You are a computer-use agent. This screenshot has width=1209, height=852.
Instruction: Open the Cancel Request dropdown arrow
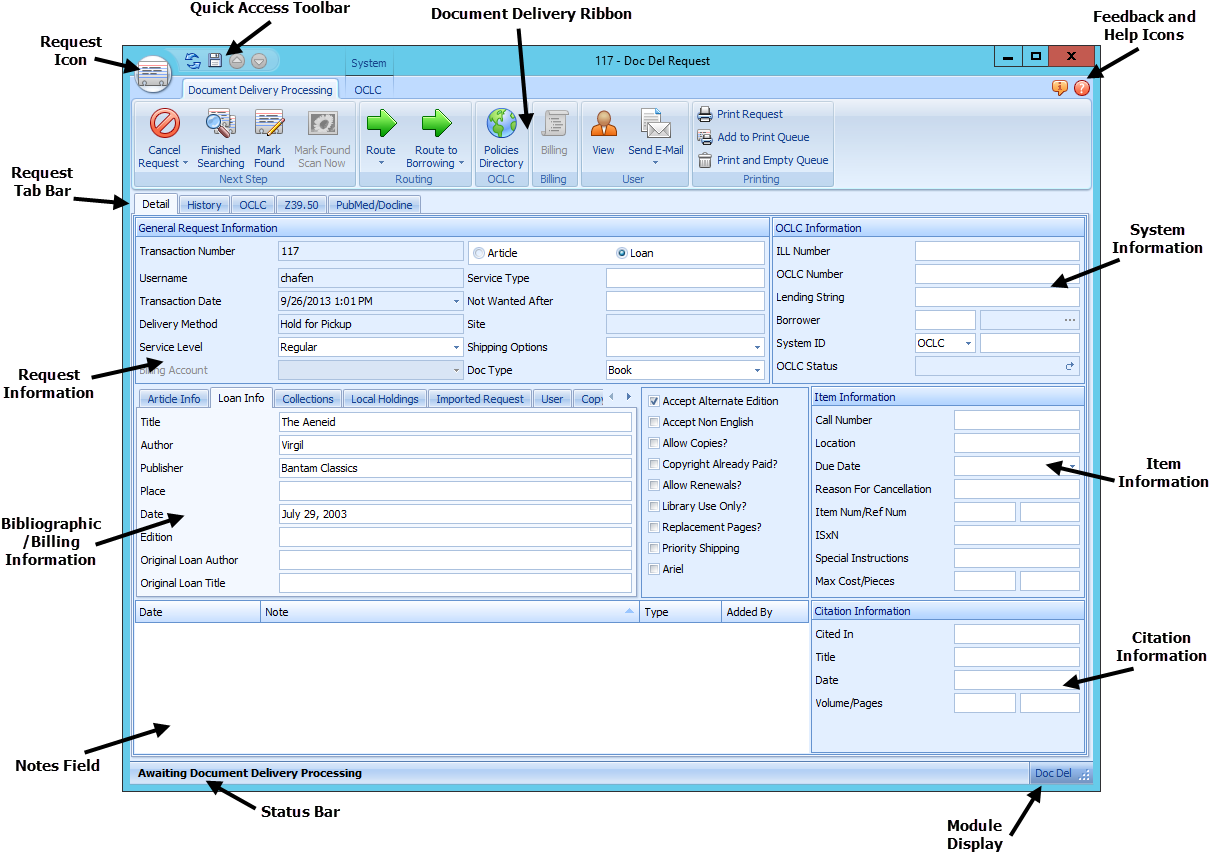point(185,164)
